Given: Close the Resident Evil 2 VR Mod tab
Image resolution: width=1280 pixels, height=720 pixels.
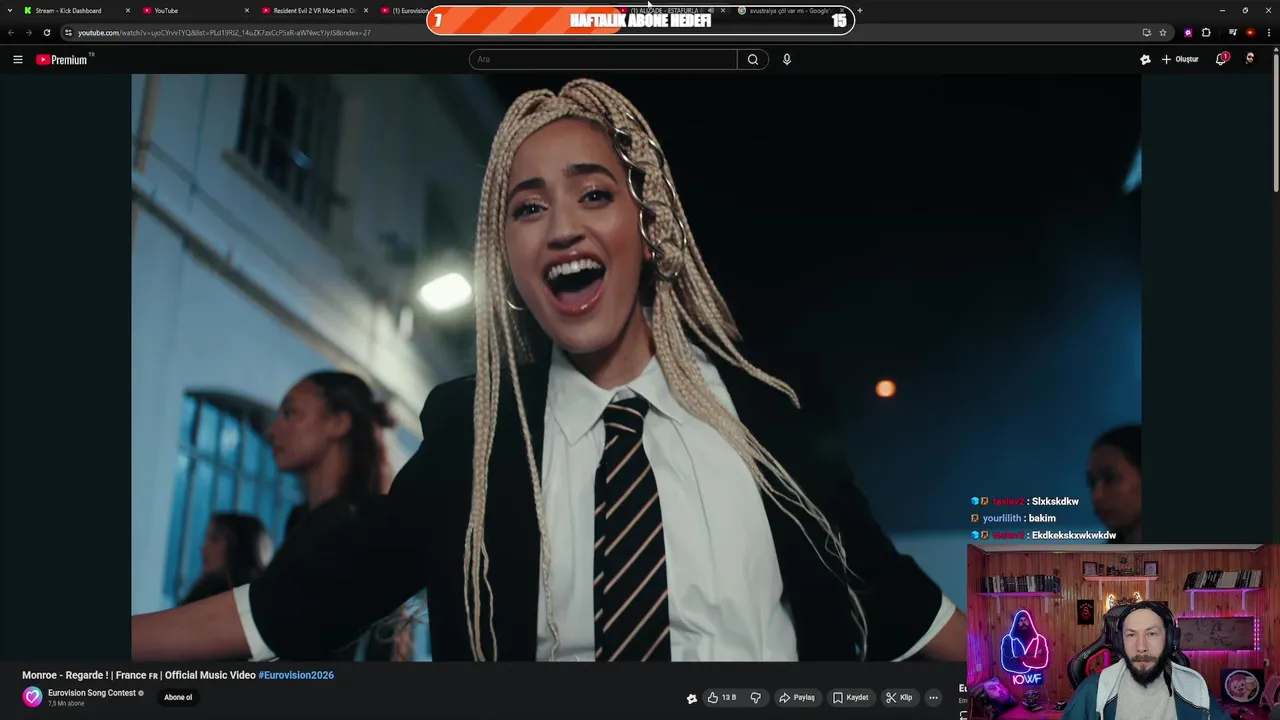Looking at the screenshot, I should [366, 11].
